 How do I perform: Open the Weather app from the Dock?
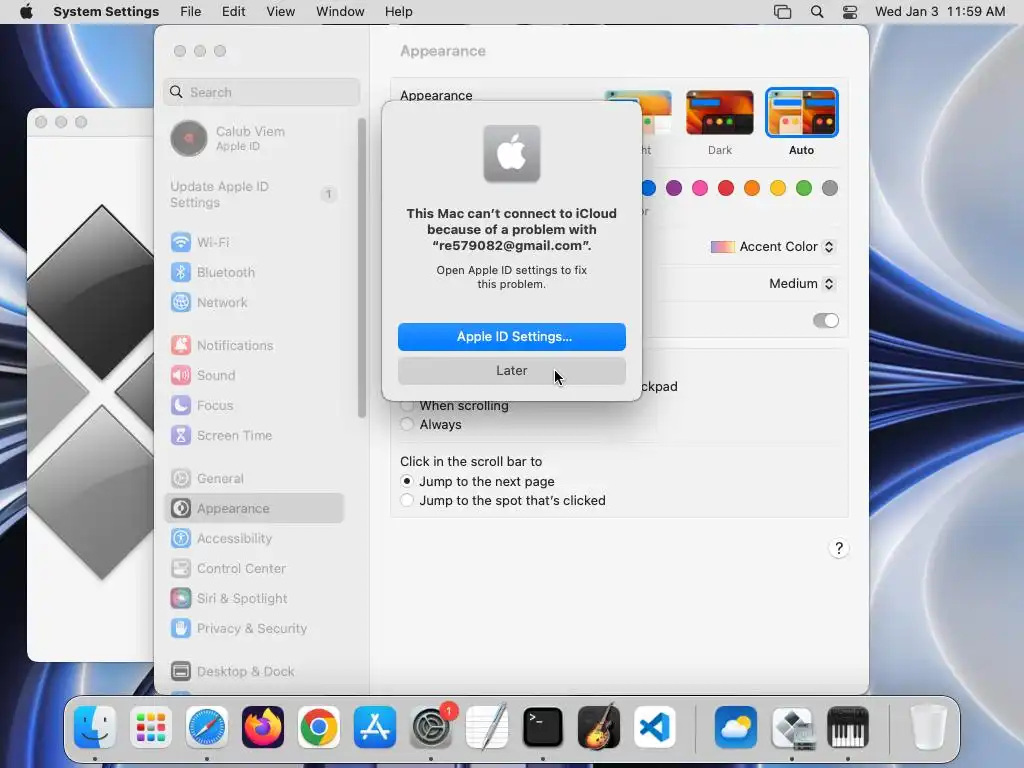pyautogui.click(x=736, y=727)
